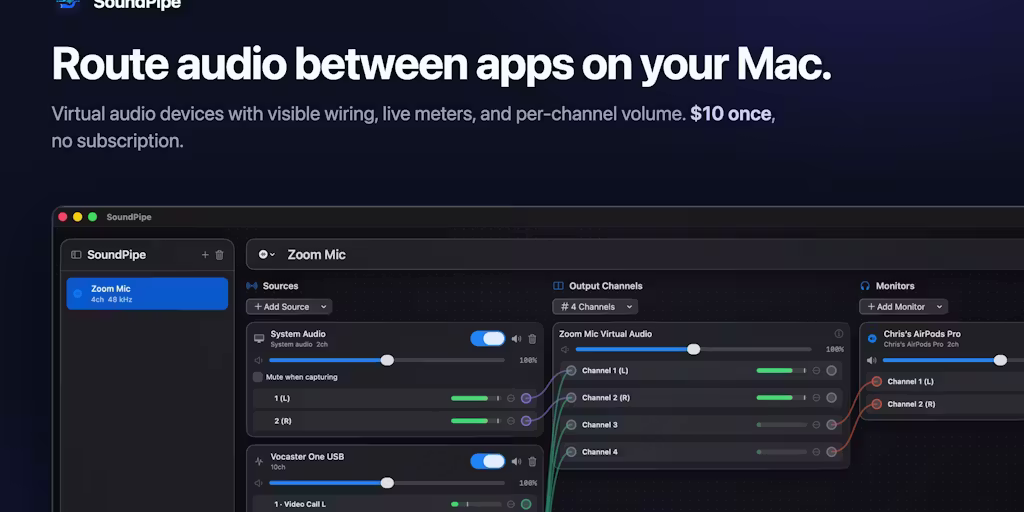
Task: Select the Zoom Mic device in sidebar
Action: [147, 294]
